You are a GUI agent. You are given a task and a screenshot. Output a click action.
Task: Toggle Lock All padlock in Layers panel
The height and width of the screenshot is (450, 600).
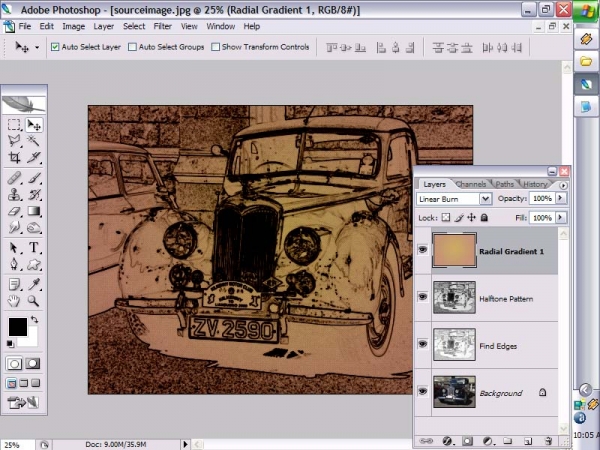(x=484, y=218)
